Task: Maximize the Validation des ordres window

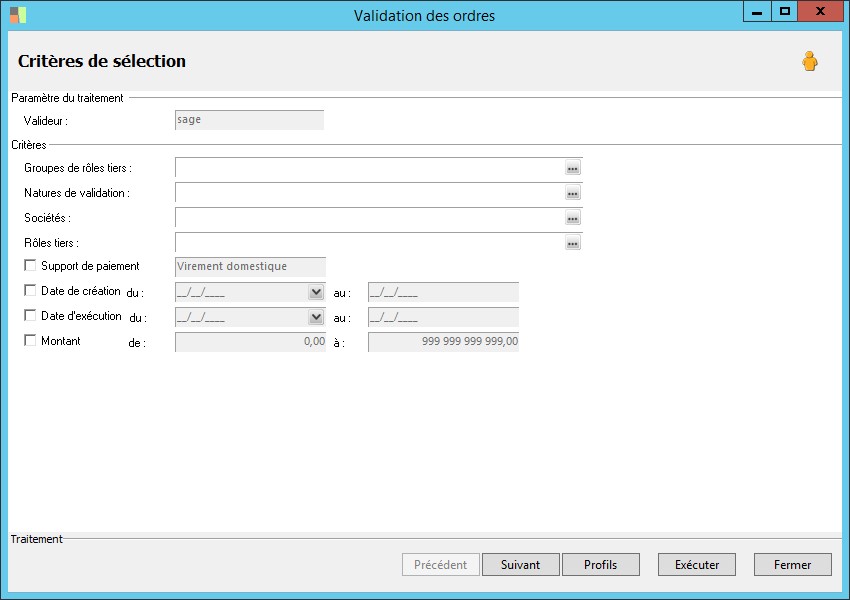Action: click(784, 11)
